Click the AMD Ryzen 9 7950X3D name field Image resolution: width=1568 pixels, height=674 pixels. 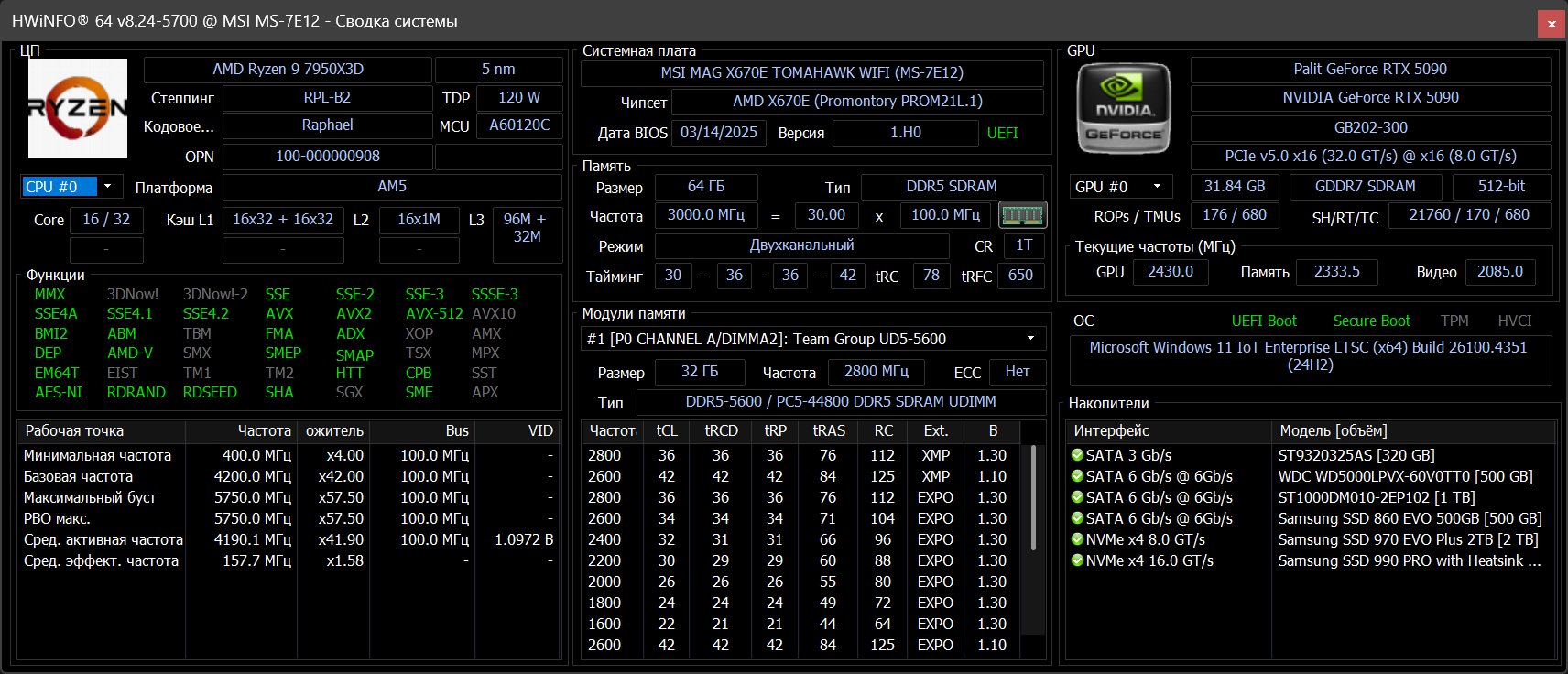pyautogui.click(x=288, y=70)
